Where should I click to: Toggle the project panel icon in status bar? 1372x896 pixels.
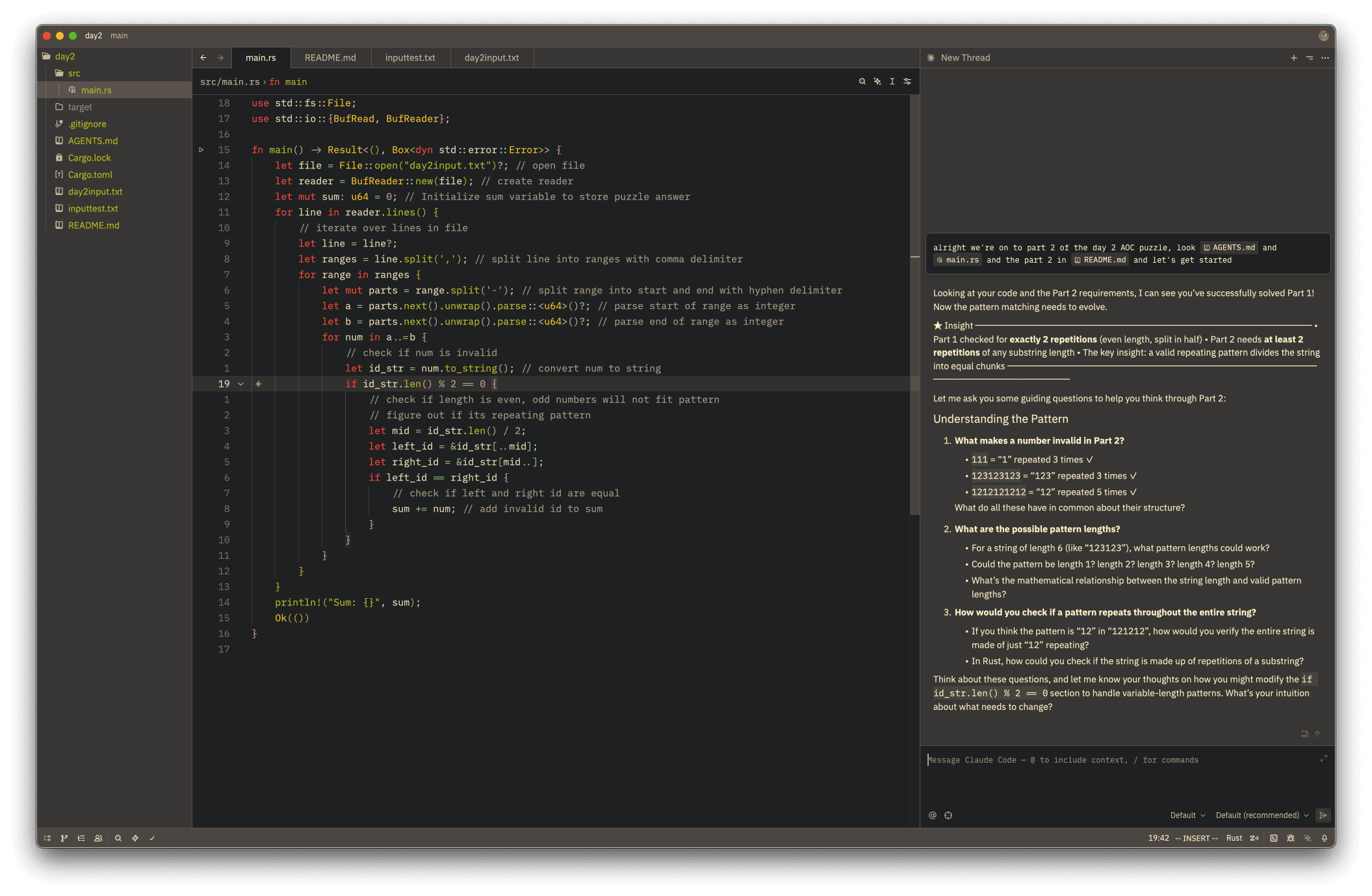tap(47, 838)
